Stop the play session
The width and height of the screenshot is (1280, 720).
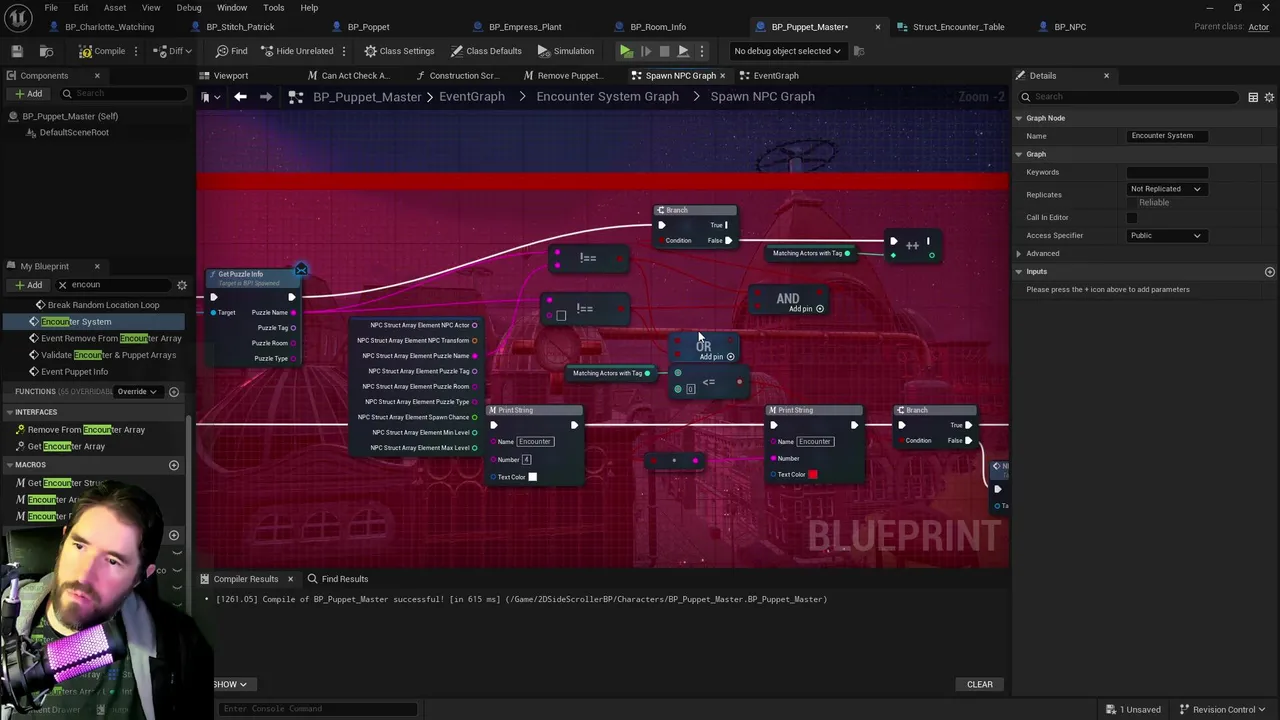tap(664, 51)
